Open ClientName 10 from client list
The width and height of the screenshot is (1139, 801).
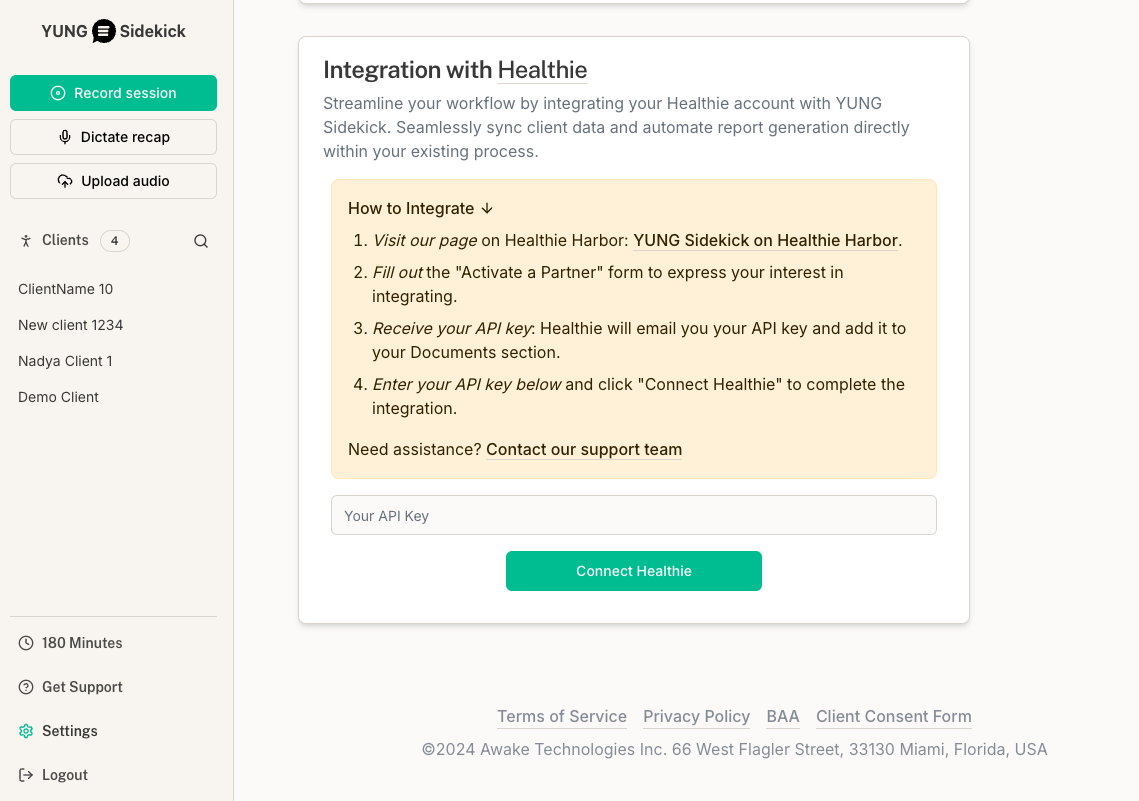[x=65, y=289]
